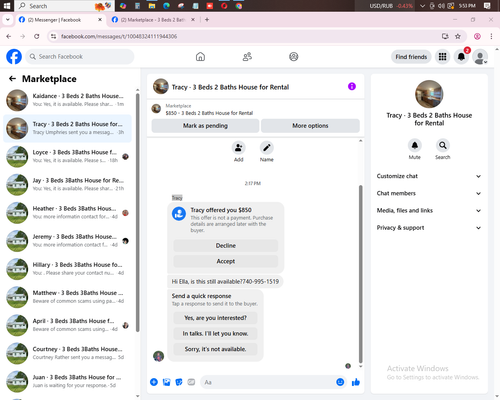Send quick reply 'In talks. I'll let you know.'
The image size is (500, 400).
tap(215, 334)
